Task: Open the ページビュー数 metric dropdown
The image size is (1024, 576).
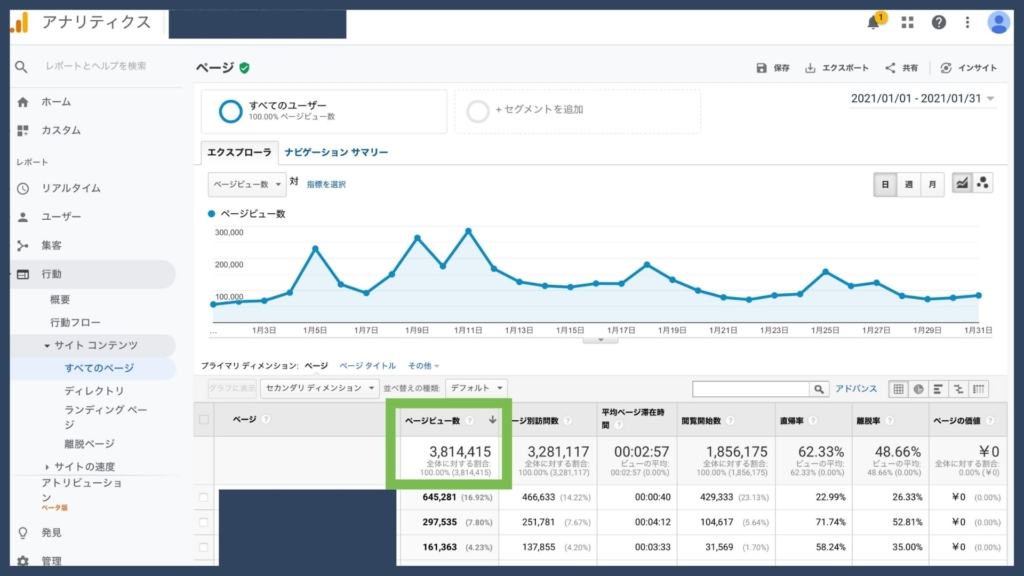Action: (247, 184)
